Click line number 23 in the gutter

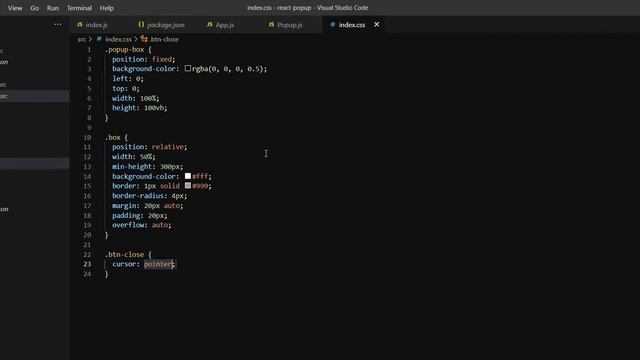tap(87, 264)
